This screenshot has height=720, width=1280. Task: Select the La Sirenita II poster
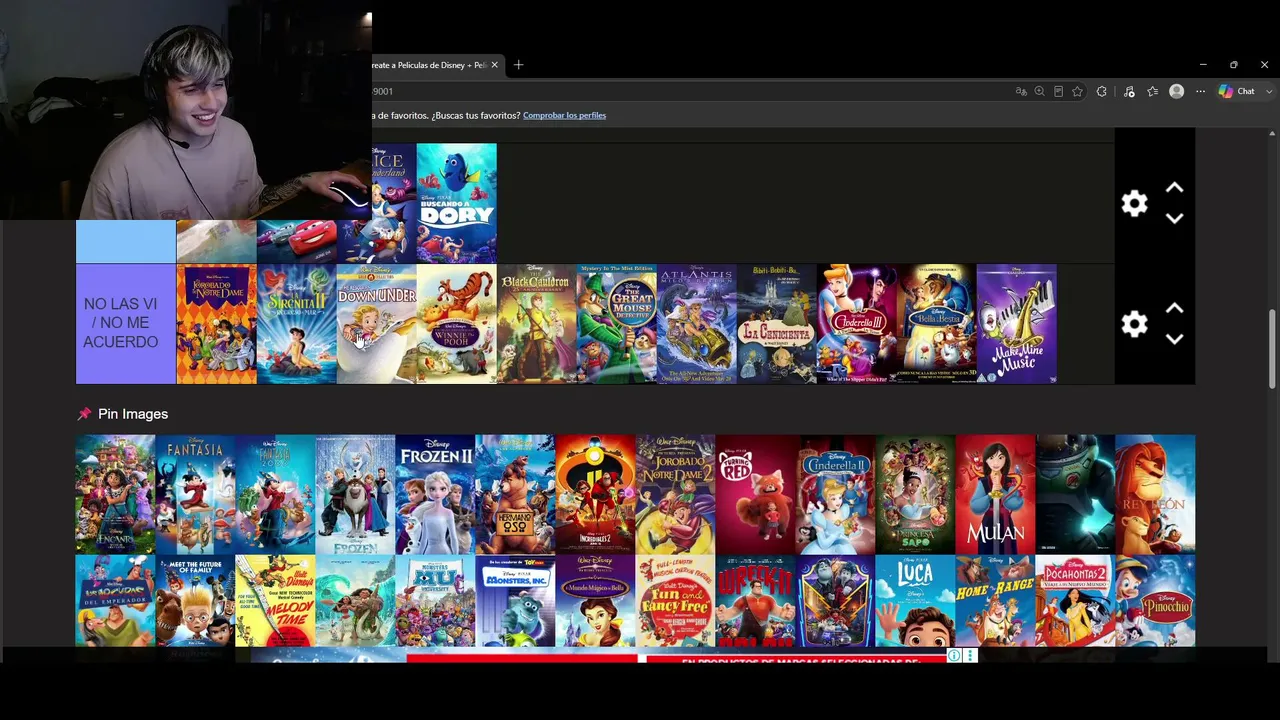click(296, 324)
